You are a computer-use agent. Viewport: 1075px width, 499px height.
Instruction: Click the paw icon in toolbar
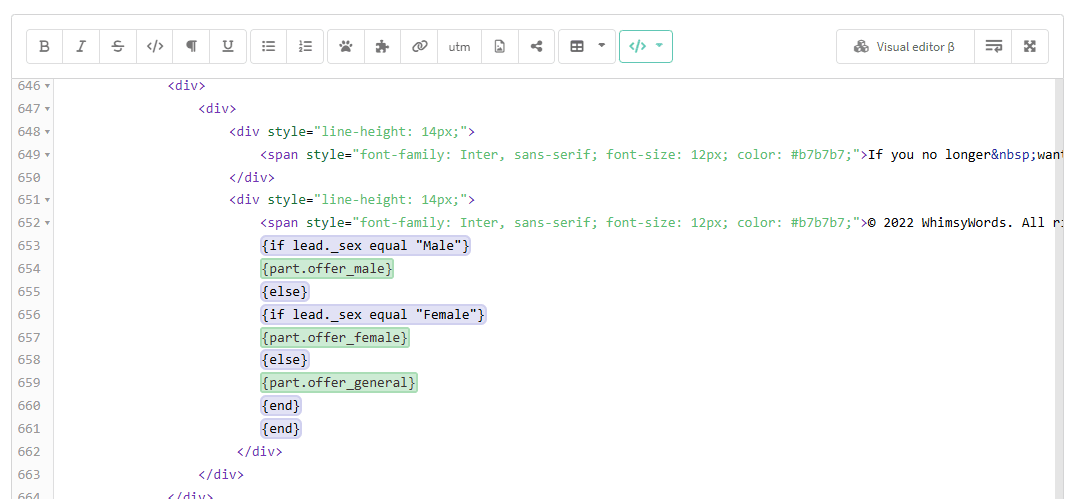point(346,47)
